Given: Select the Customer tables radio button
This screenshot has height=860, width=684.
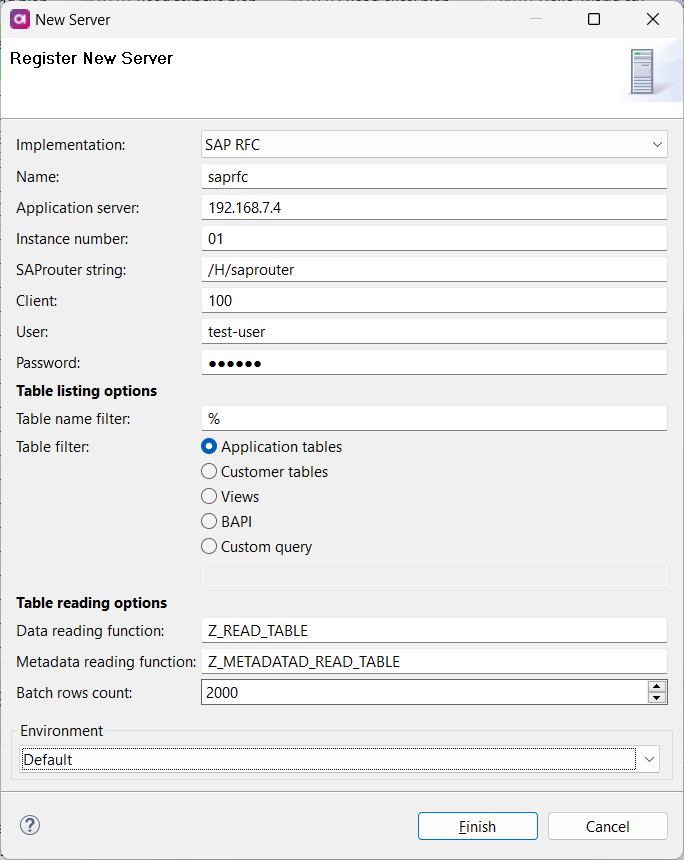Looking at the screenshot, I should [209, 471].
